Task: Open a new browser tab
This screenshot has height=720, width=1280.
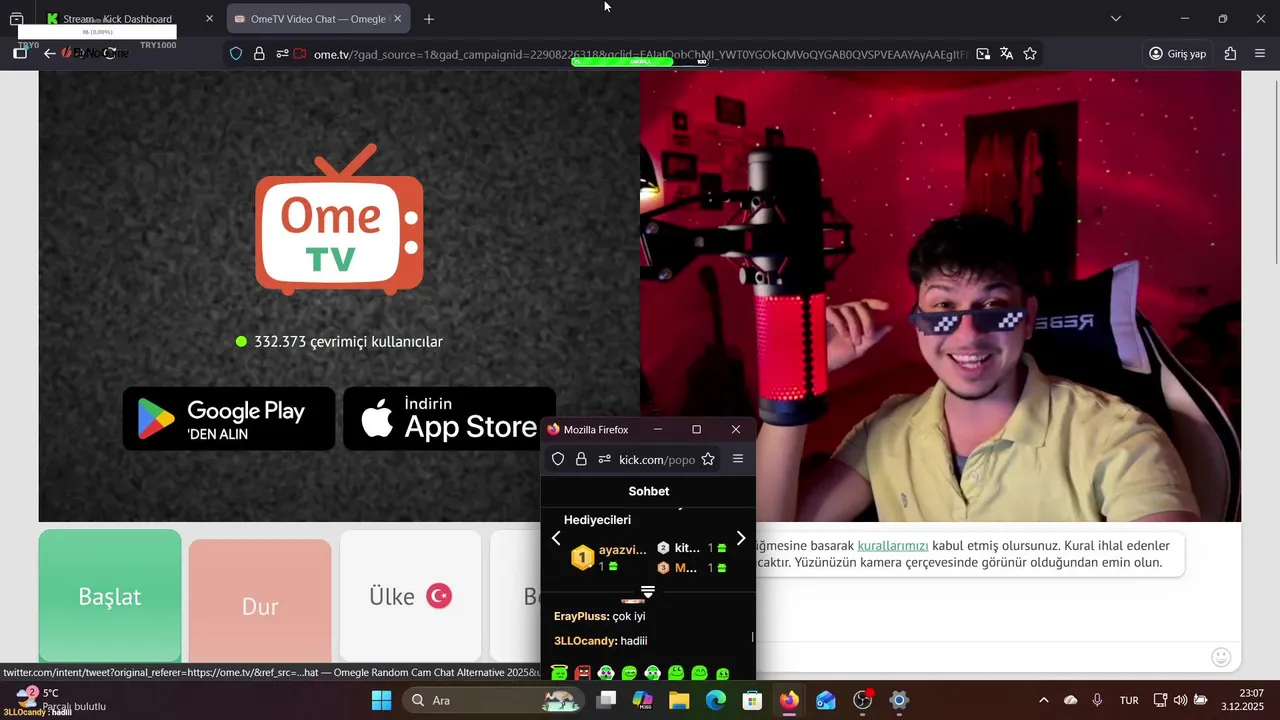Action: (x=429, y=19)
